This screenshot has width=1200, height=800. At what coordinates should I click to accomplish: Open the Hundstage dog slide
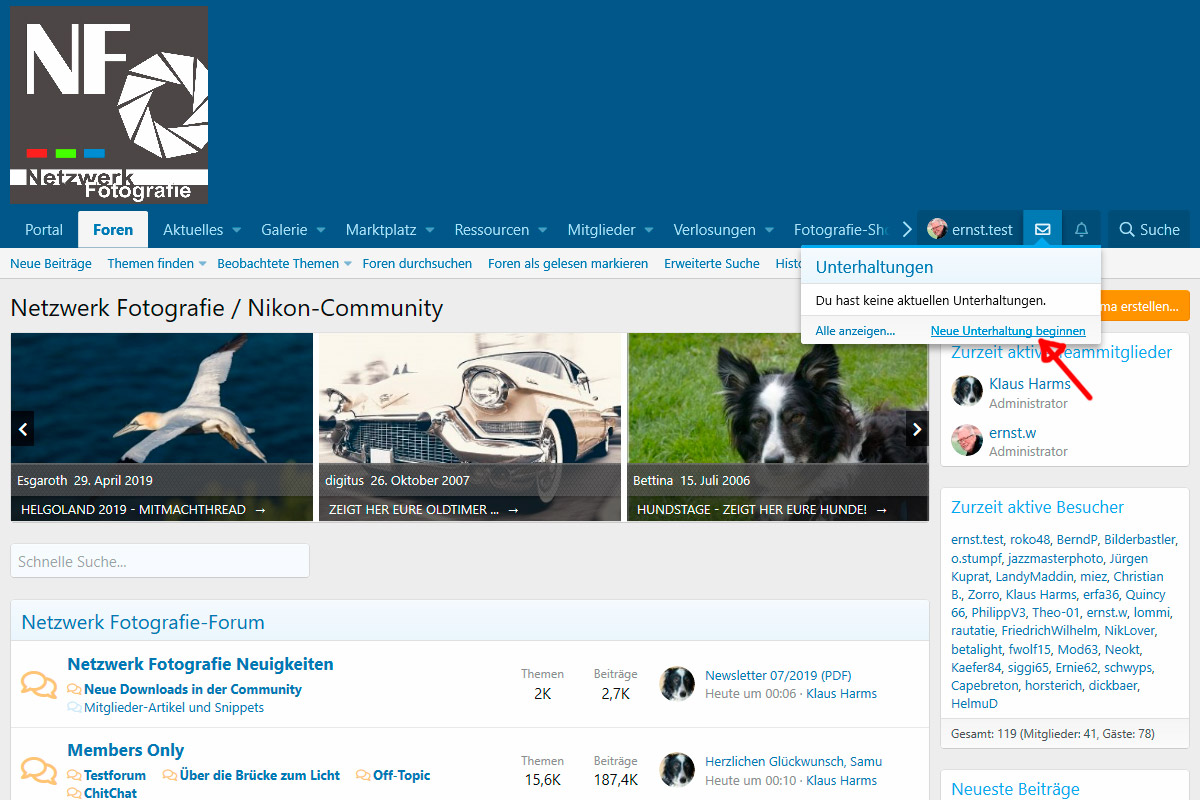[778, 427]
